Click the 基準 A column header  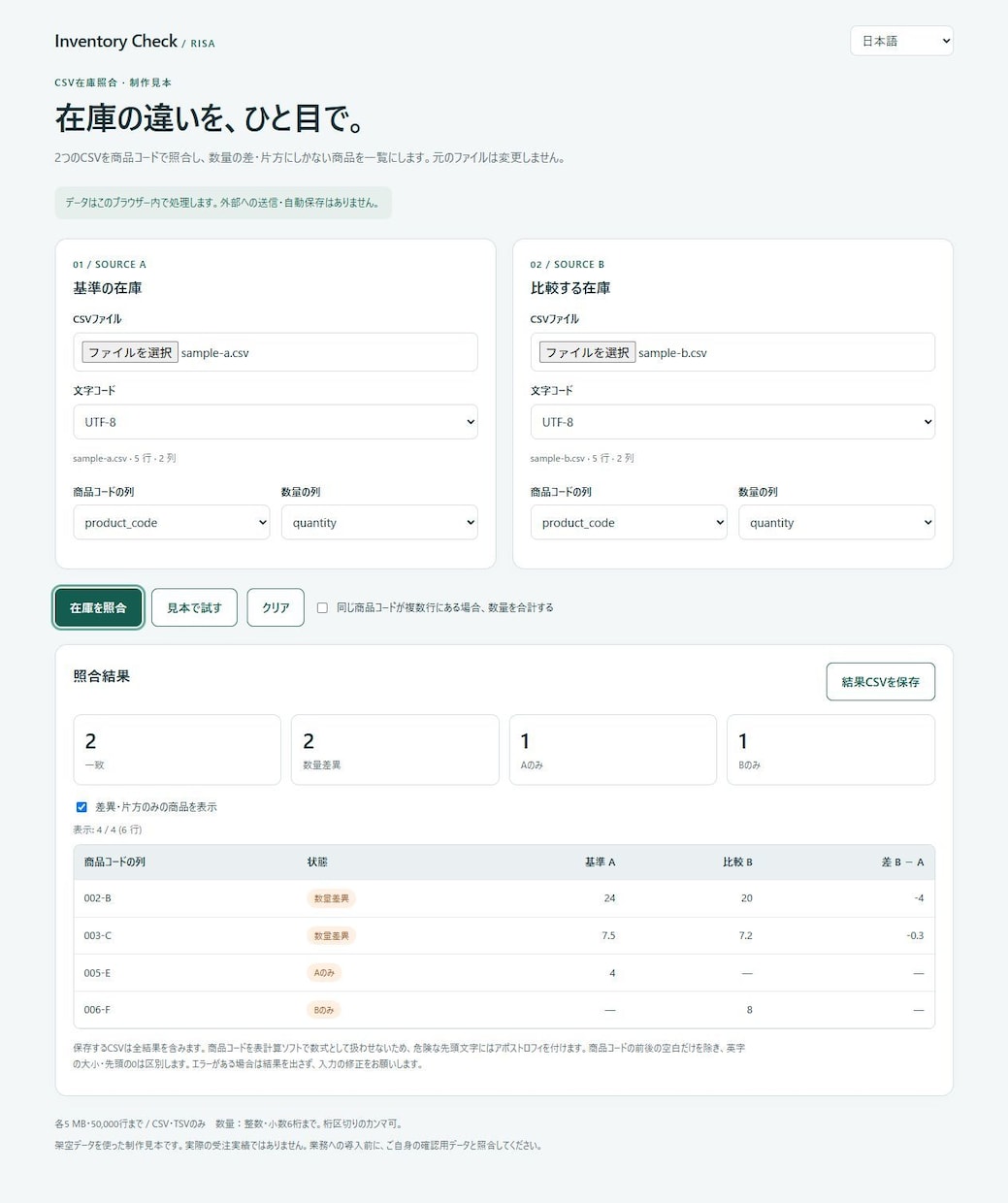click(x=600, y=862)
